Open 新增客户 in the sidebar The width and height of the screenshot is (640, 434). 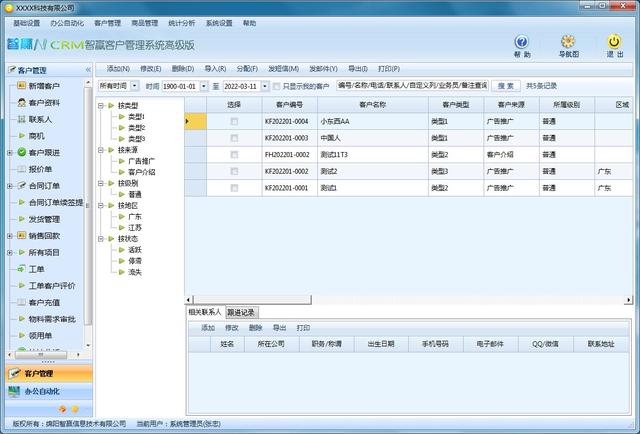[x=44, y=87]
